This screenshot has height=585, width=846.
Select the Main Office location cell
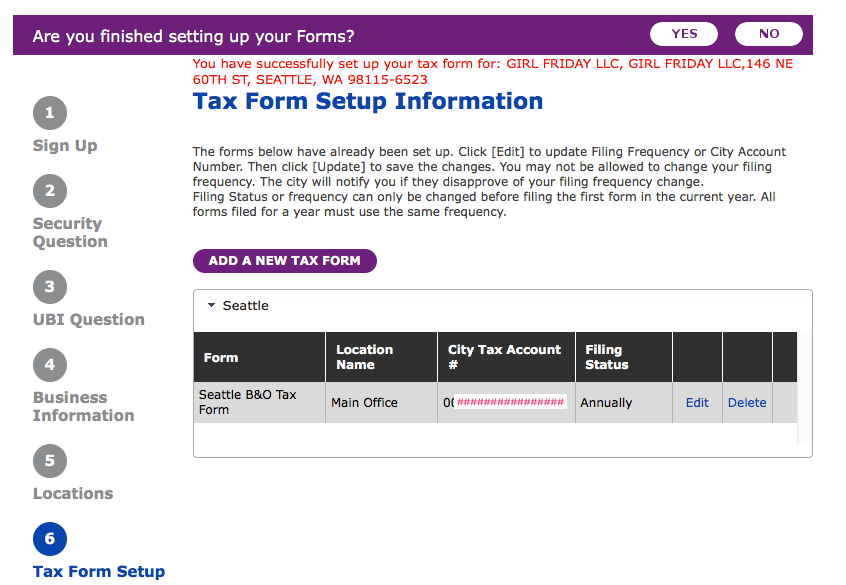[381, 403]
